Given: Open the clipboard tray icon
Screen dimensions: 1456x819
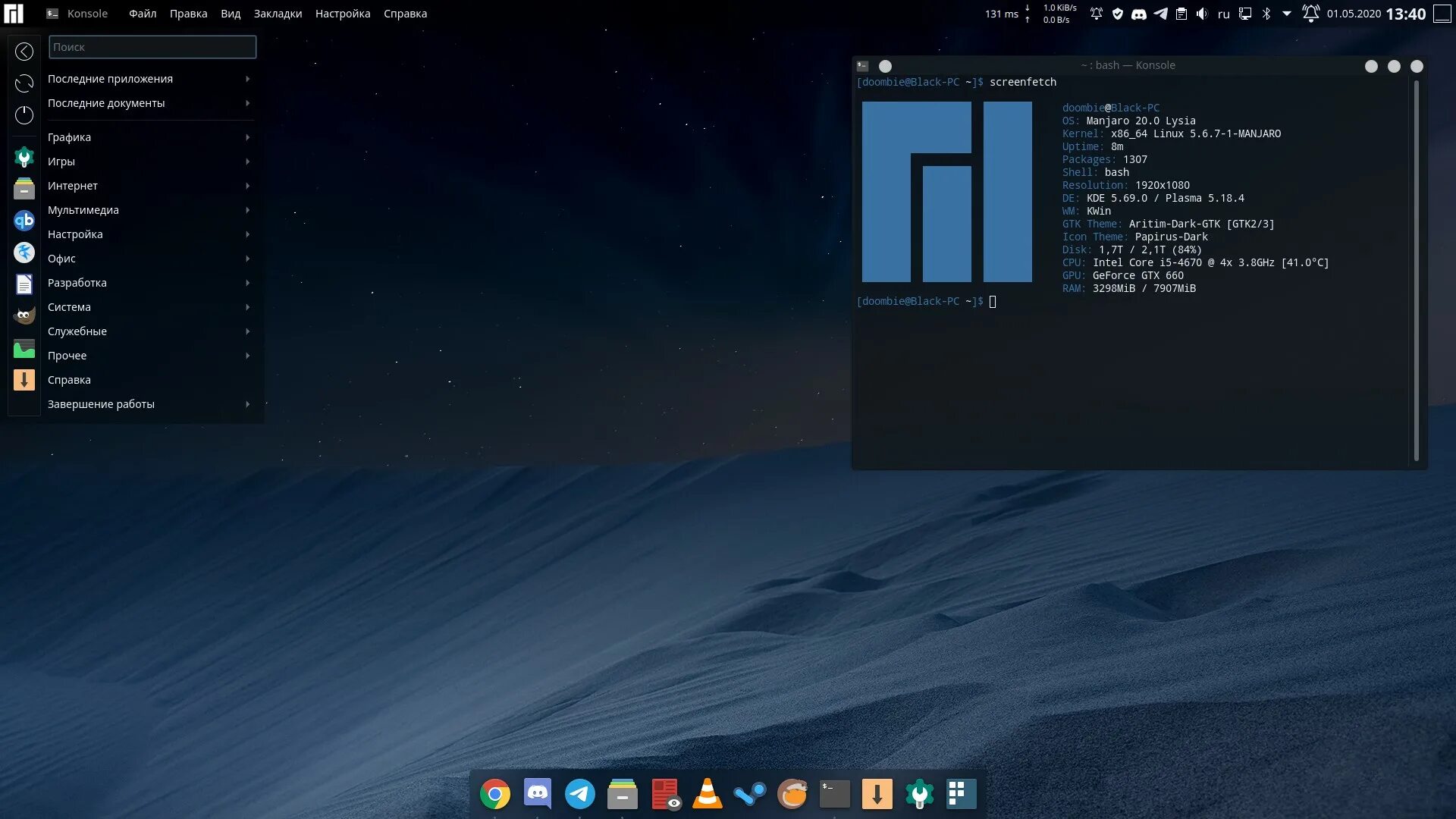Looking at the screenshot, I should point(1181,14).
